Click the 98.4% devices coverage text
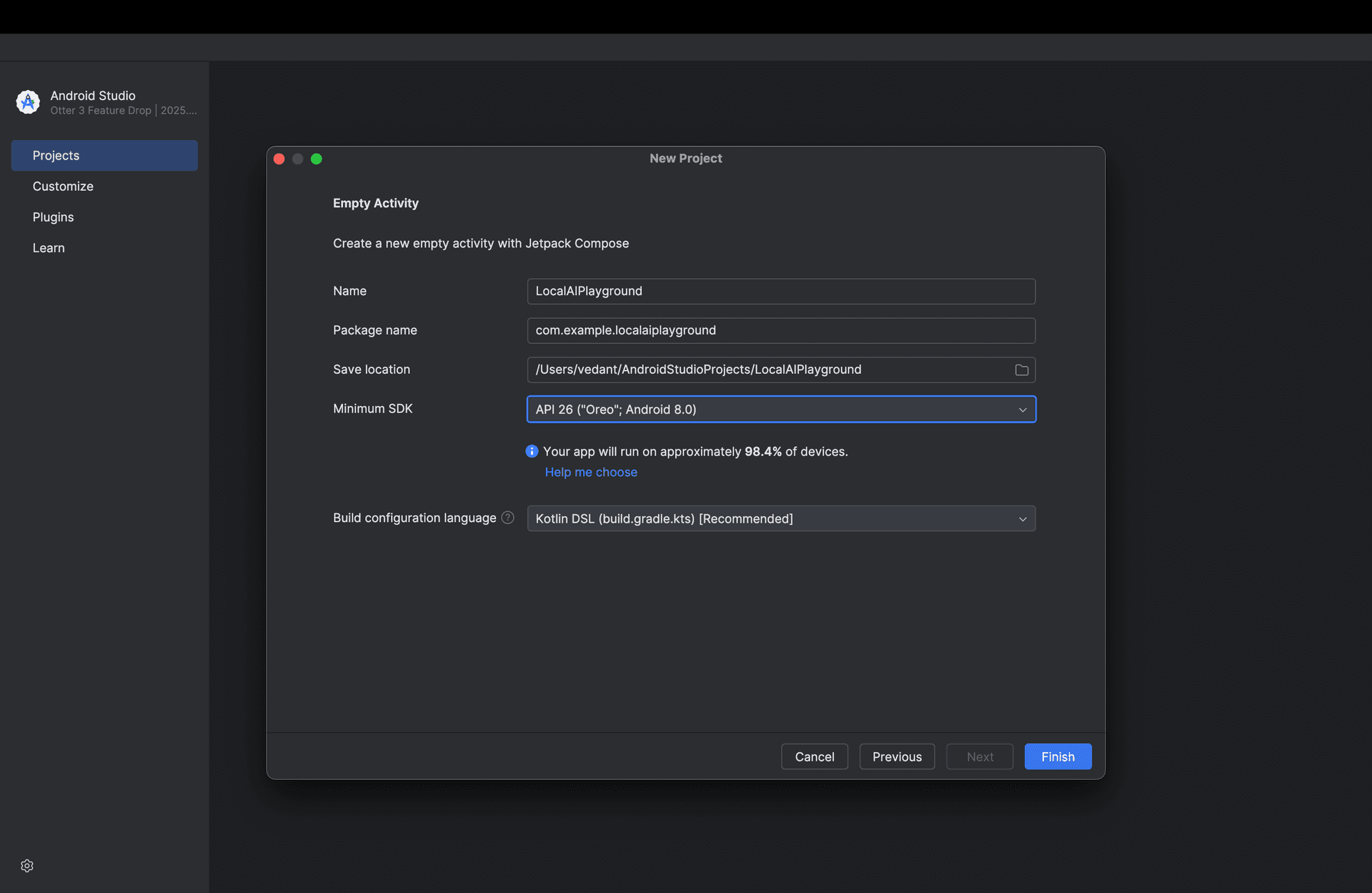 pyautogui.click(x=695, y=451)
